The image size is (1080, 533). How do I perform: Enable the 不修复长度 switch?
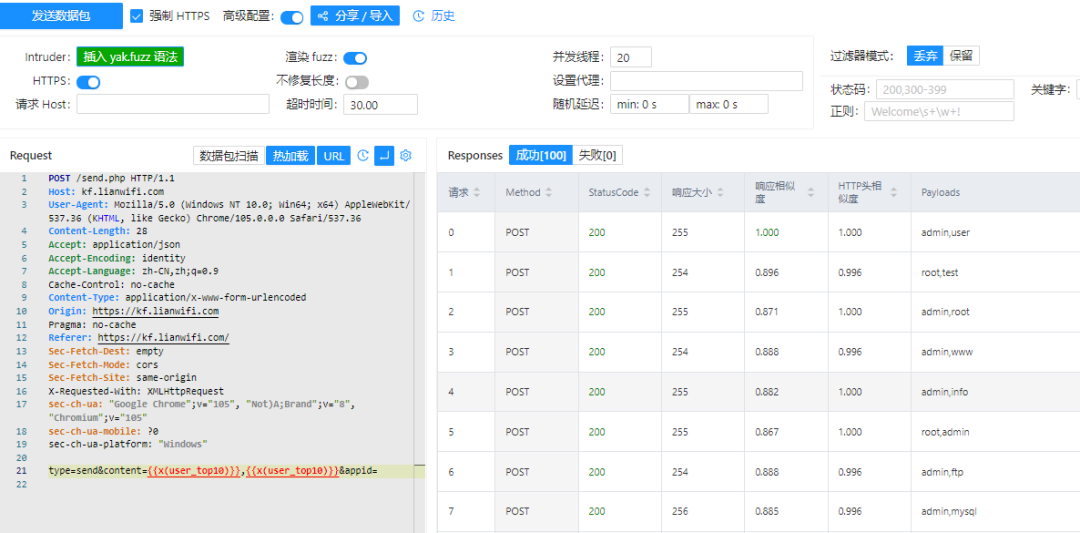(357, 82)
